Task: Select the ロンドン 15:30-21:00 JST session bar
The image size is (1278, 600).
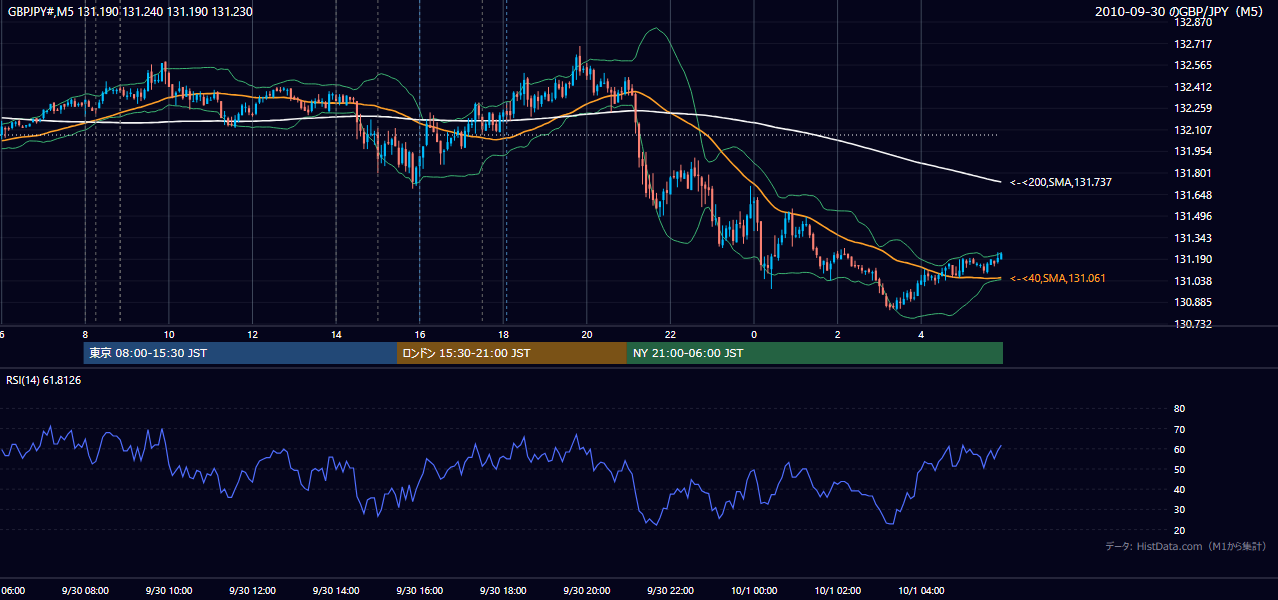Action: (x=512, y=353)
